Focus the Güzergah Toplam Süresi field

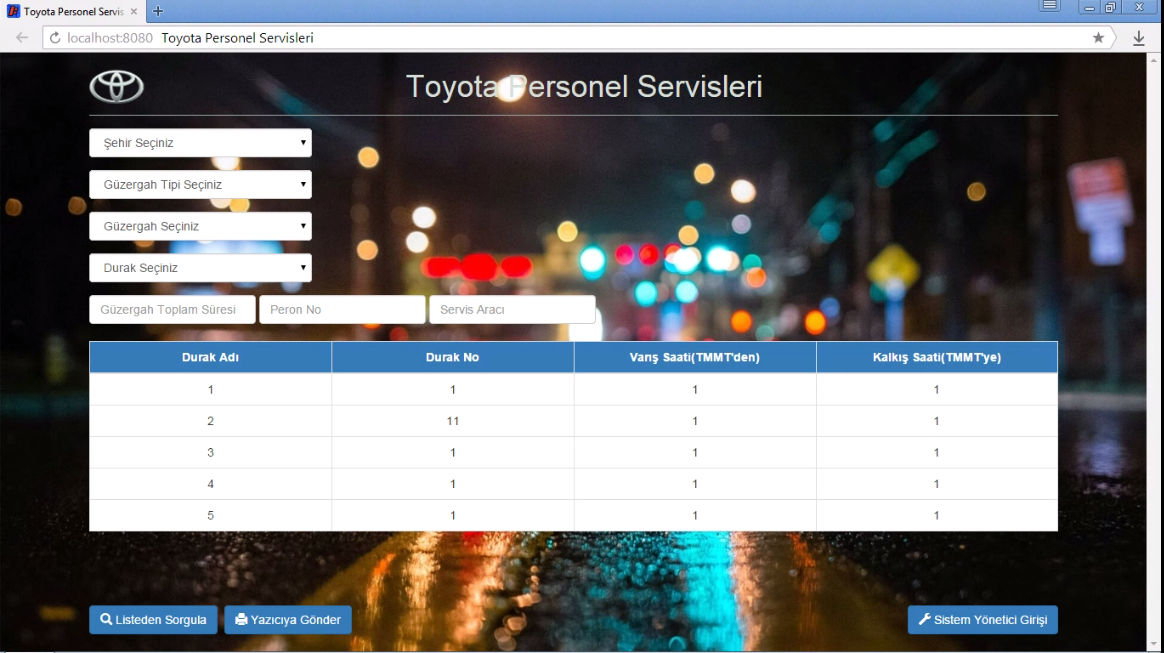point(172,309)
